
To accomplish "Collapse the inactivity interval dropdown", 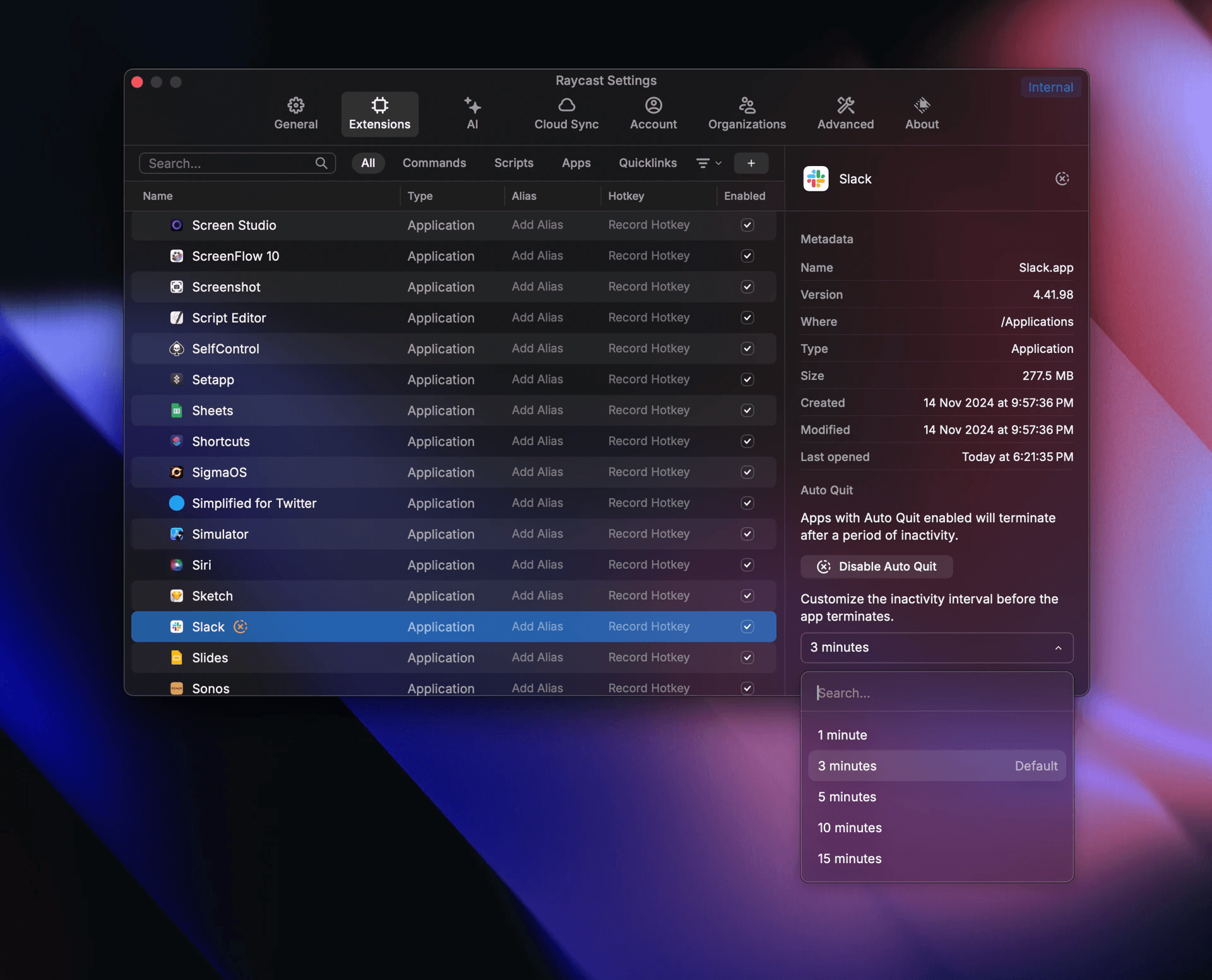I will coord(1059,648).
